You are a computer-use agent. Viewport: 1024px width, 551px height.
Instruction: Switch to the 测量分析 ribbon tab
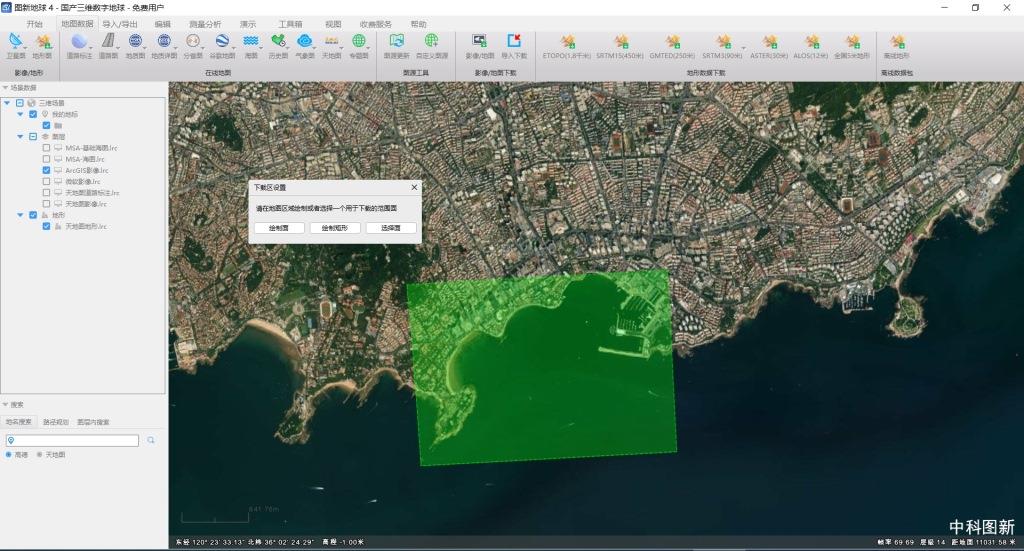pyautogui.click(x=205, y=24)
